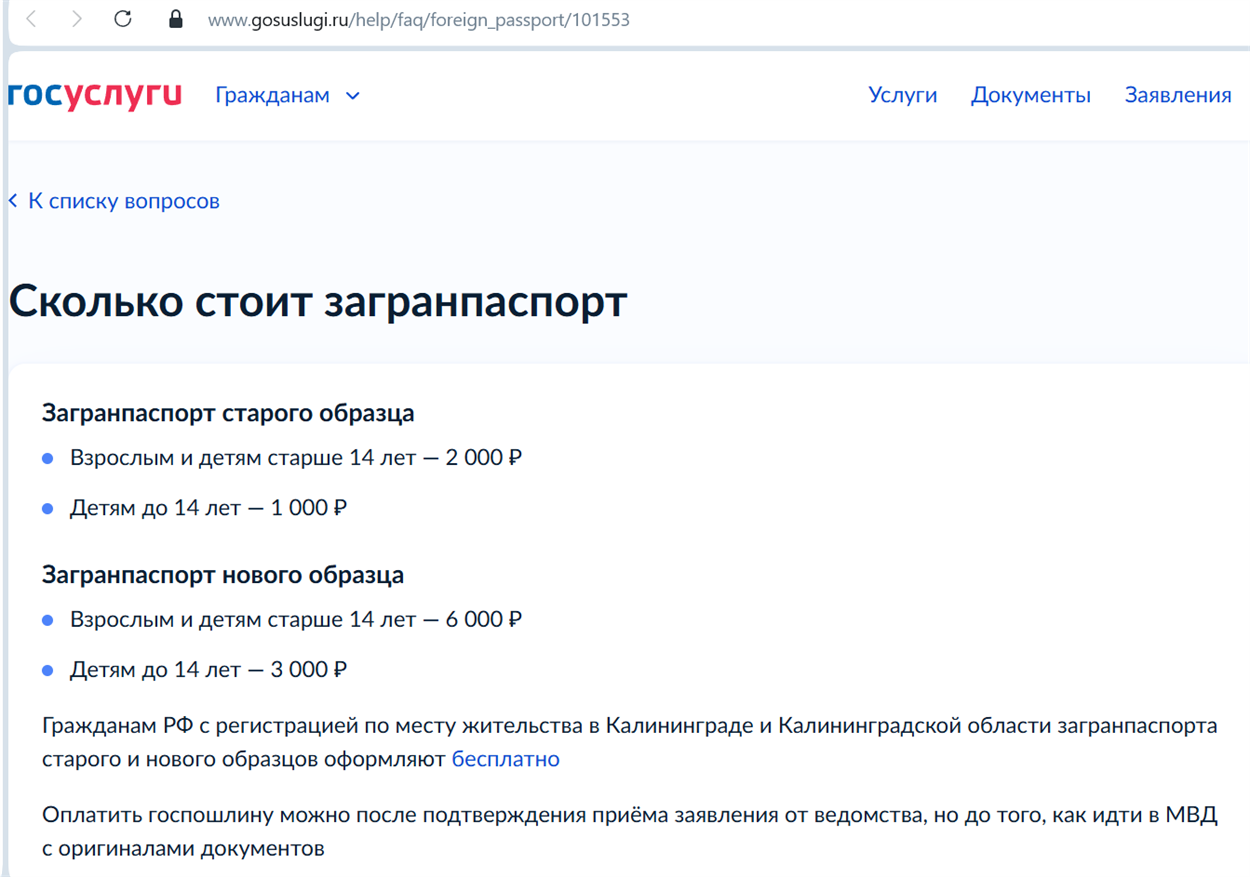Click the chevron arrow beside Гражданам
Viewport: 1250px width, 877px height.
pos(351,95)
